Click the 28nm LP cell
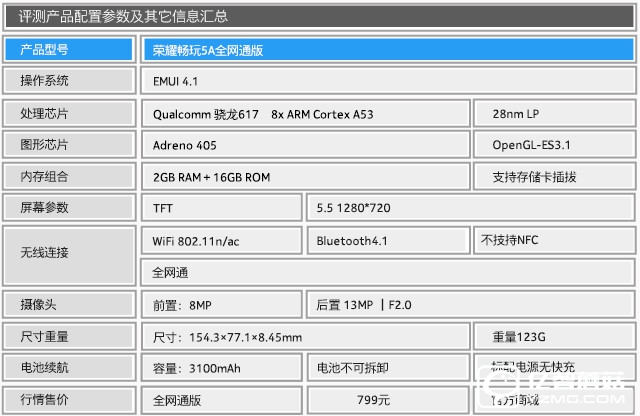Screen dimensions: 640x416 click(554, 113)
